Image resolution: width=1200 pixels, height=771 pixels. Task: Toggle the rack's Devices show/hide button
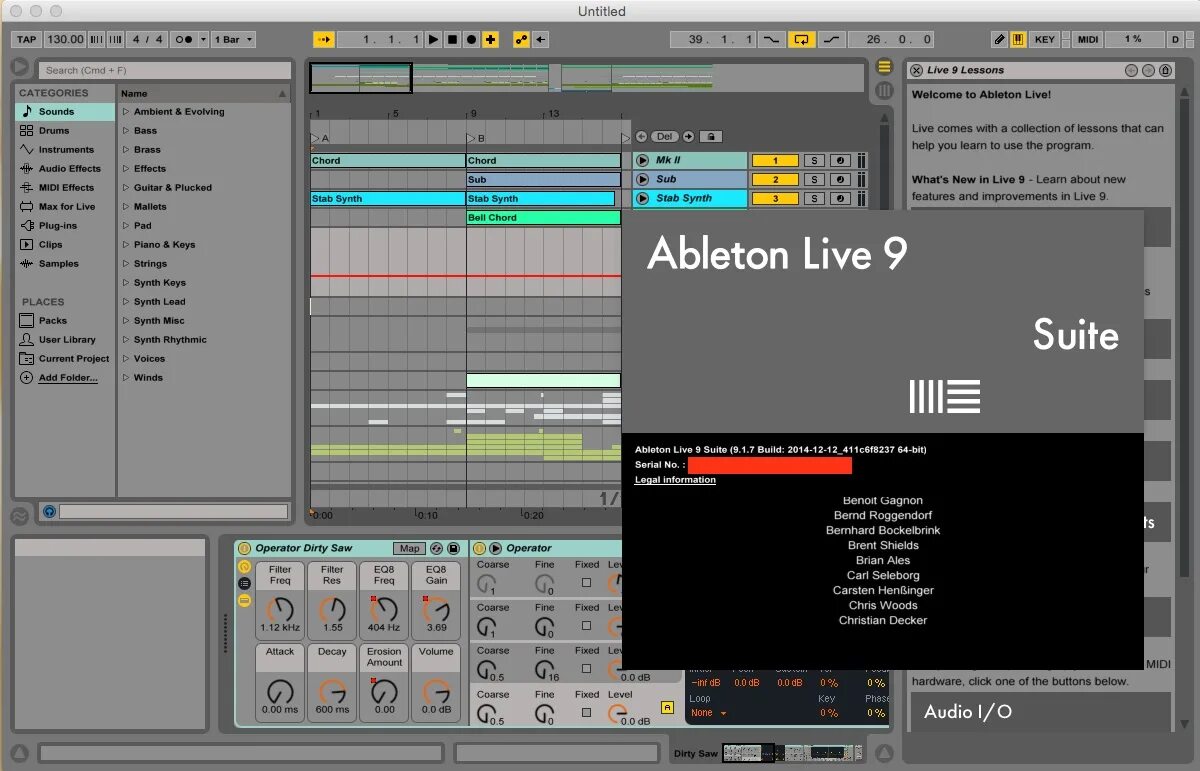(x=244, y=600)
